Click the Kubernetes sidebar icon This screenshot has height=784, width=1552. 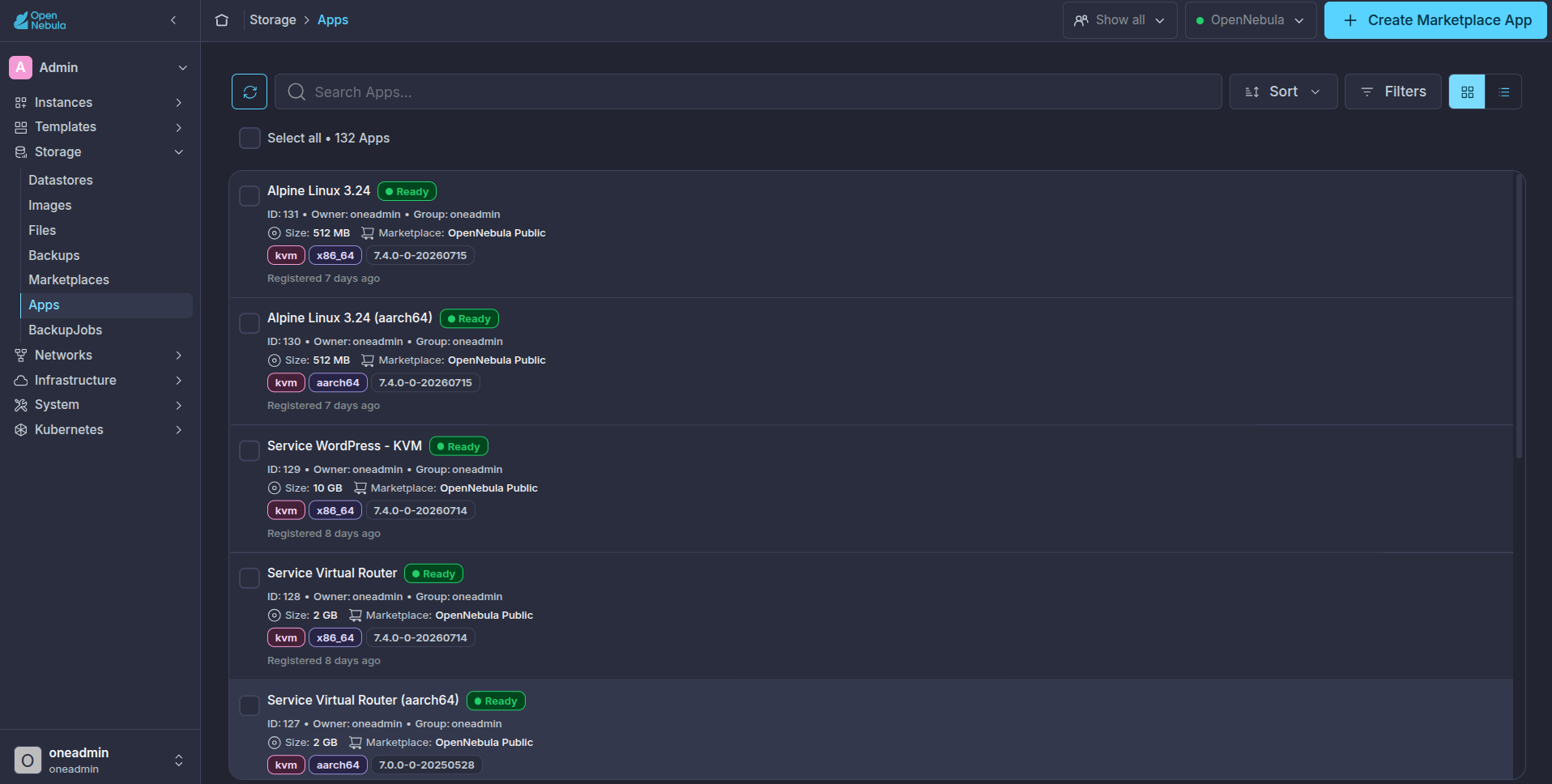21,430
